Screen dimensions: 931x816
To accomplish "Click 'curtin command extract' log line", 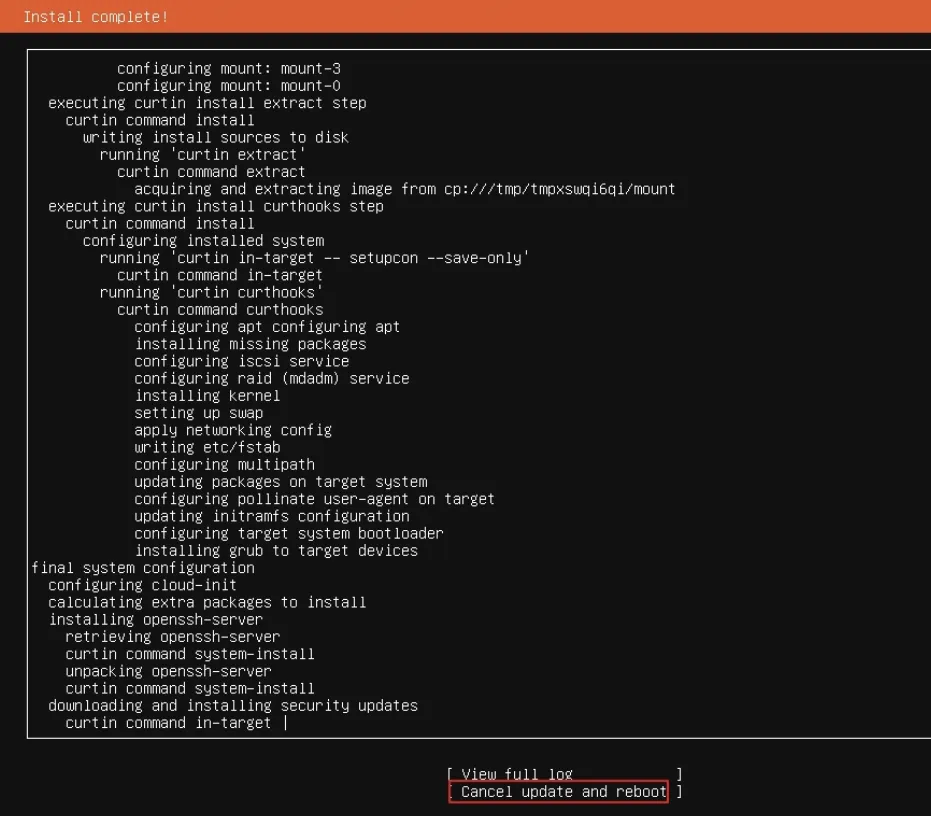I will pos(211,172).
